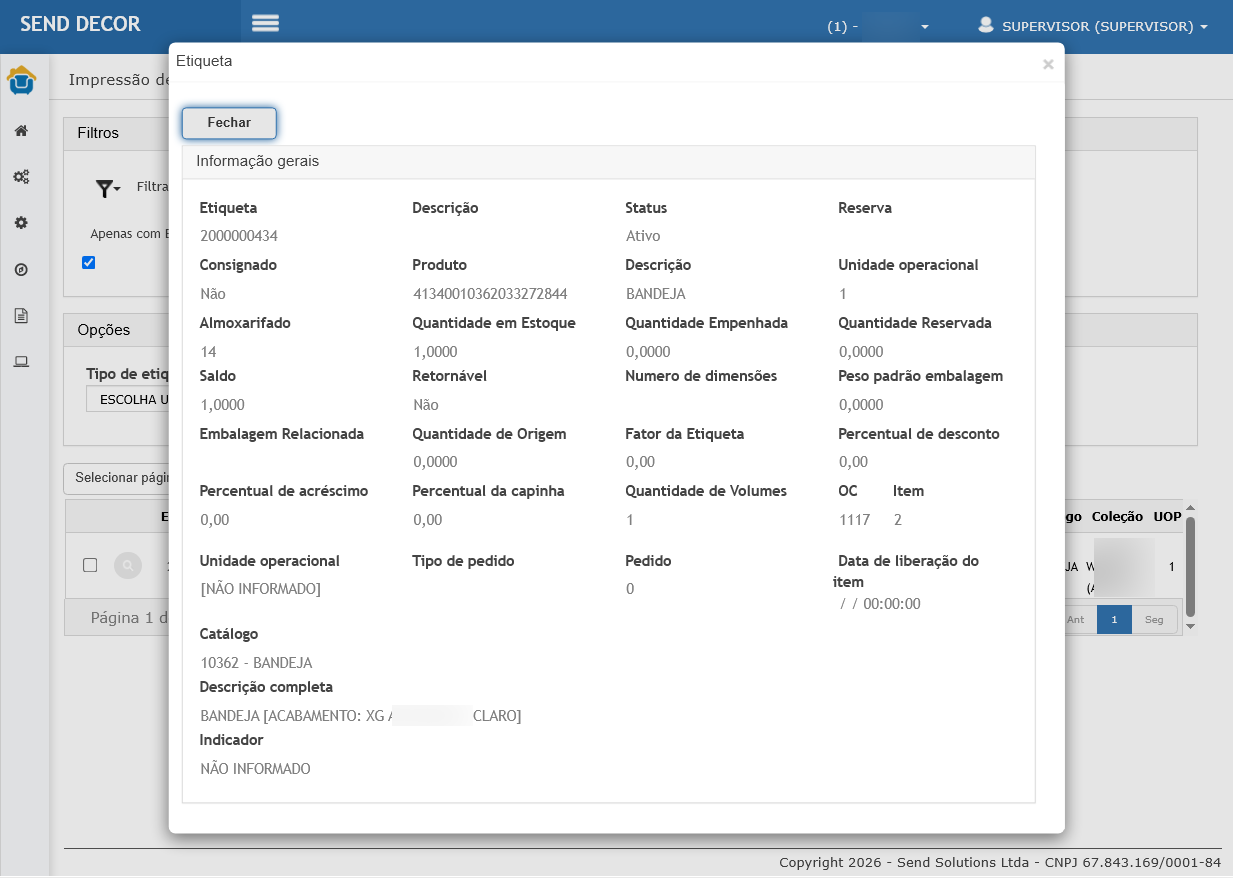1233x878 pixels.
Task: Open the multiple-cogs sidebar icon
Action: click(21, 177)
